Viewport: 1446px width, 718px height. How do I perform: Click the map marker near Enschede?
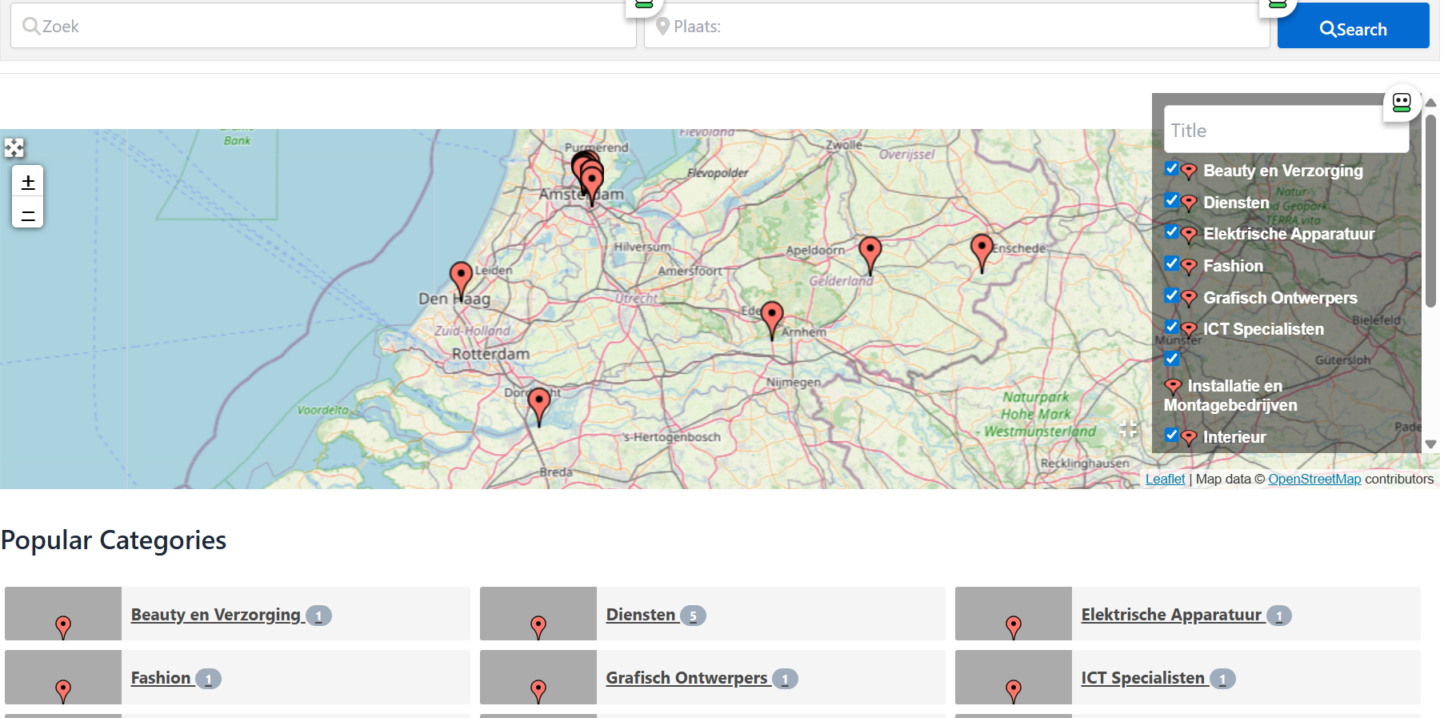981,251
